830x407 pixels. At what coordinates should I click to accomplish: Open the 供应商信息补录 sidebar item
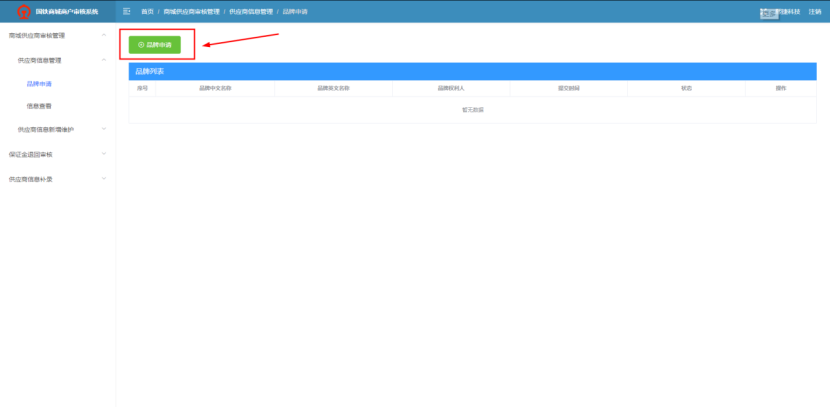pyautogui.click(x=30, y=179)
